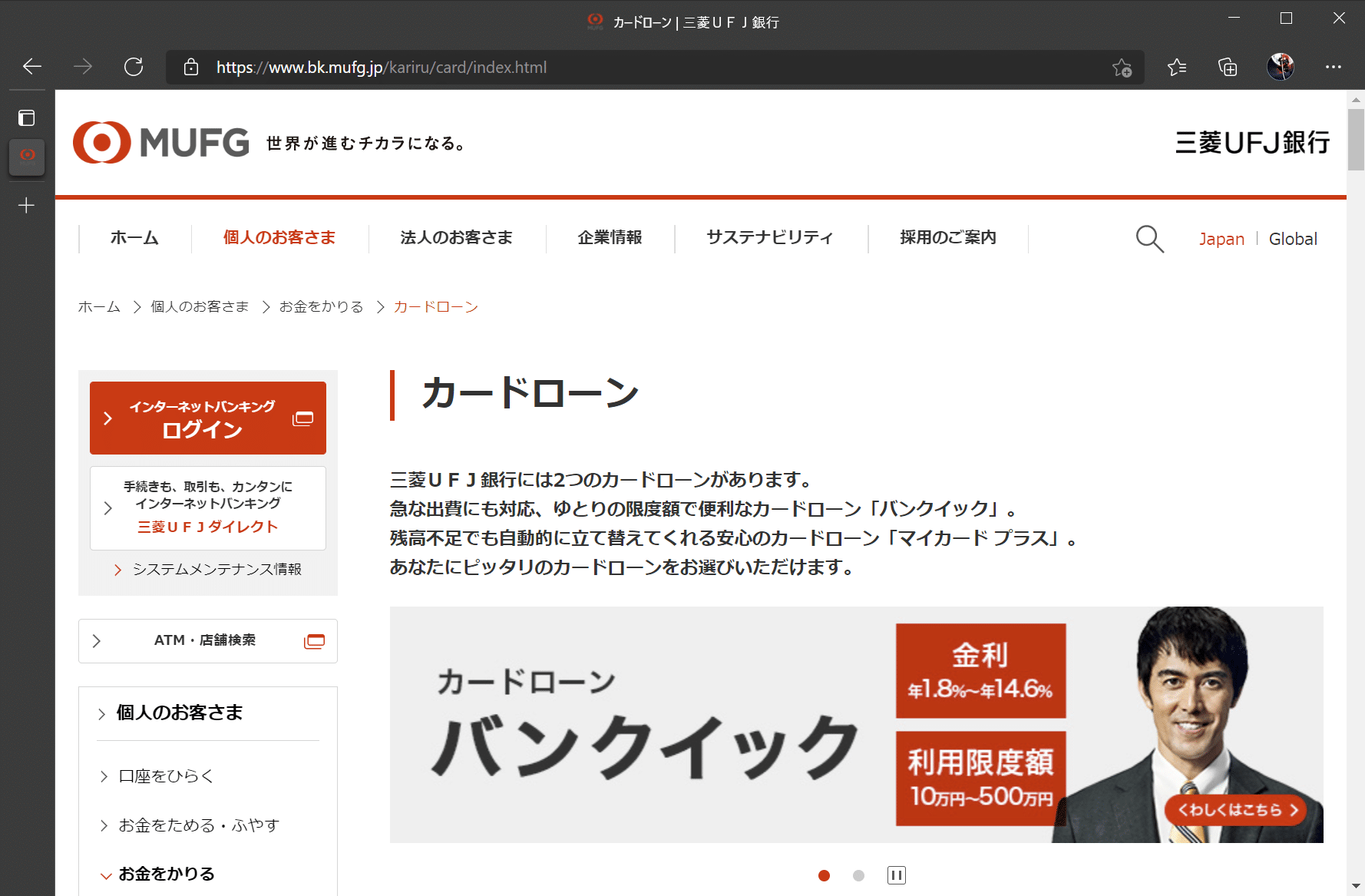Screen dimensions: 1365x896
Task: Open 個人のお客さま sidebar heading
Action: [179, 713]
